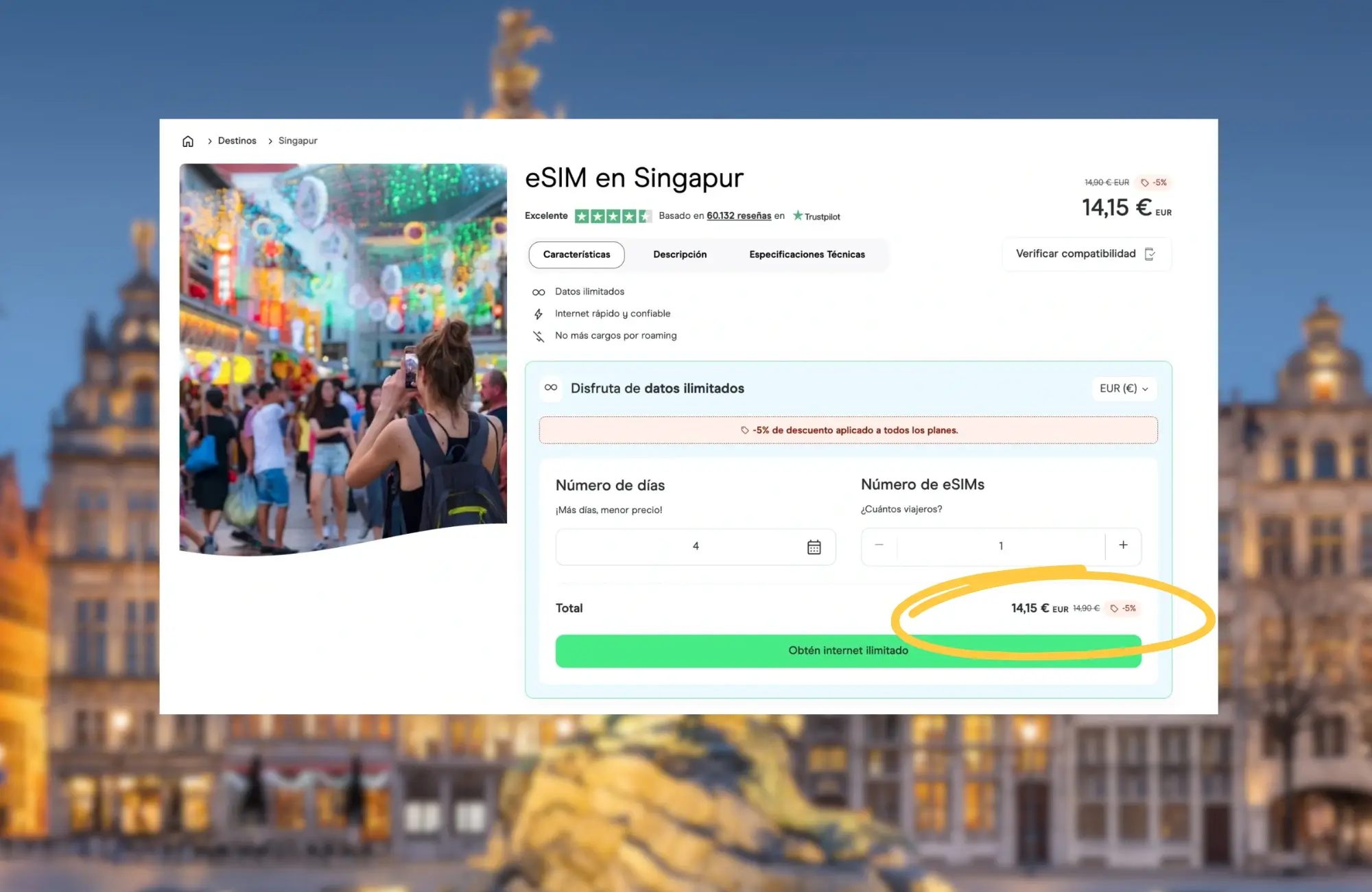This screenshot has width=1372, height=892.
Task: Click the lightning icon for fast internet
Action: (x=539, y=314)
